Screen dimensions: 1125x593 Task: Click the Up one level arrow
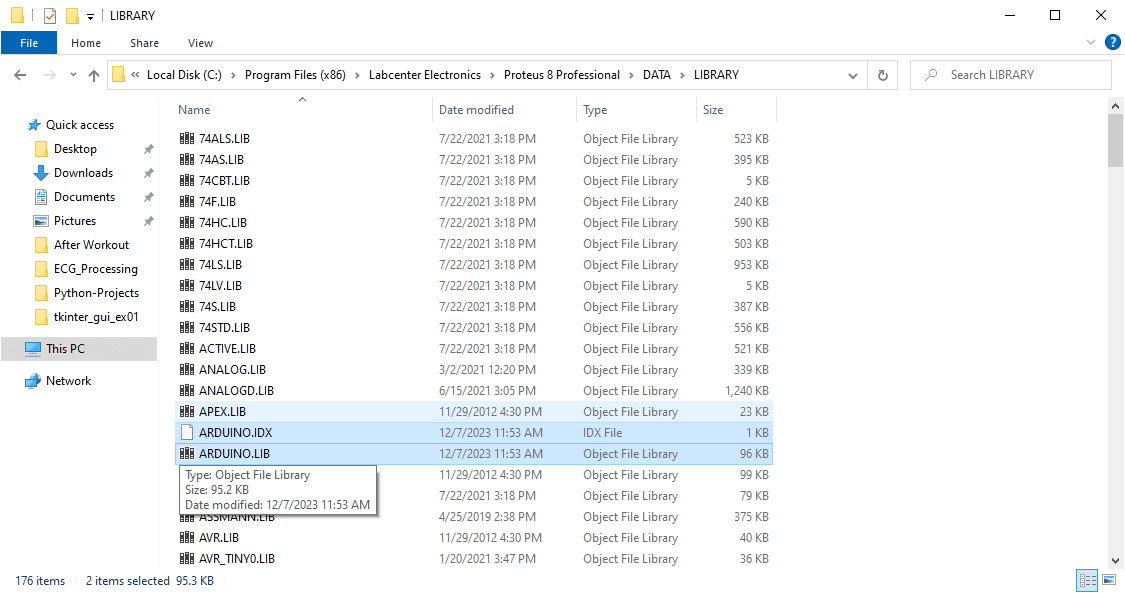point(94,75)
